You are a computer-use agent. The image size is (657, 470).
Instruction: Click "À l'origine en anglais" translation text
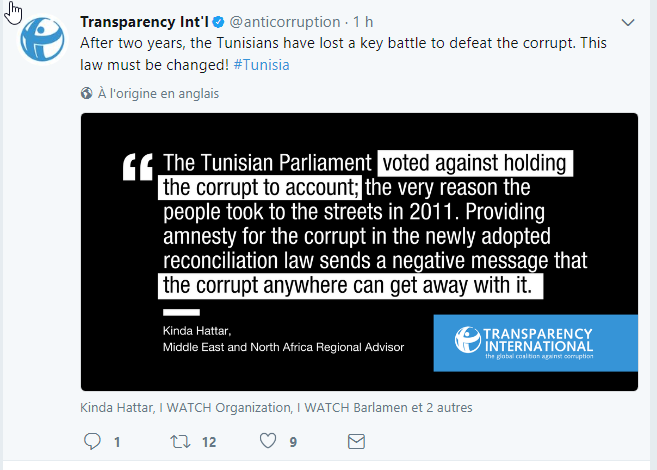point(158,93)
